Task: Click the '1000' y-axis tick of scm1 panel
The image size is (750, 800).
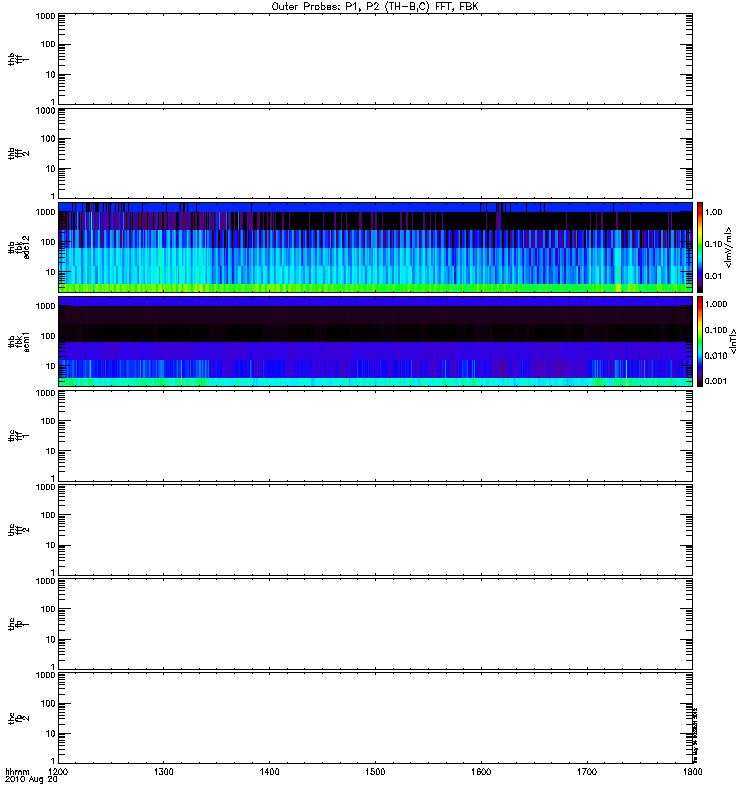Action: pyautogui.click(x=45, y=306)
